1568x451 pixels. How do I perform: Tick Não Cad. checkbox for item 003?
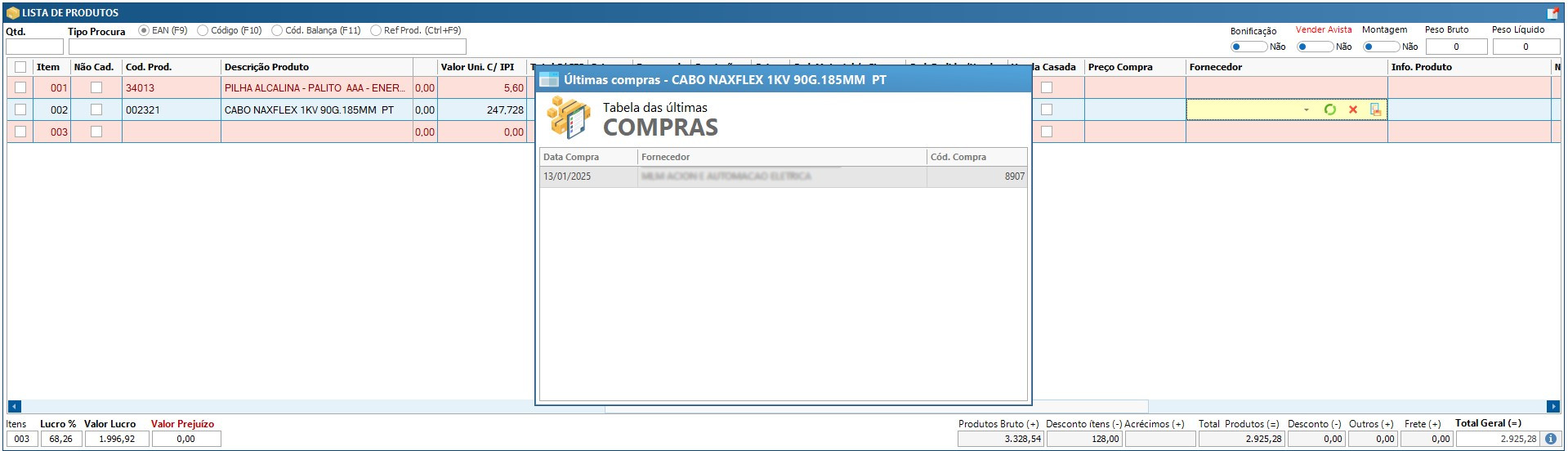[96, 132]
